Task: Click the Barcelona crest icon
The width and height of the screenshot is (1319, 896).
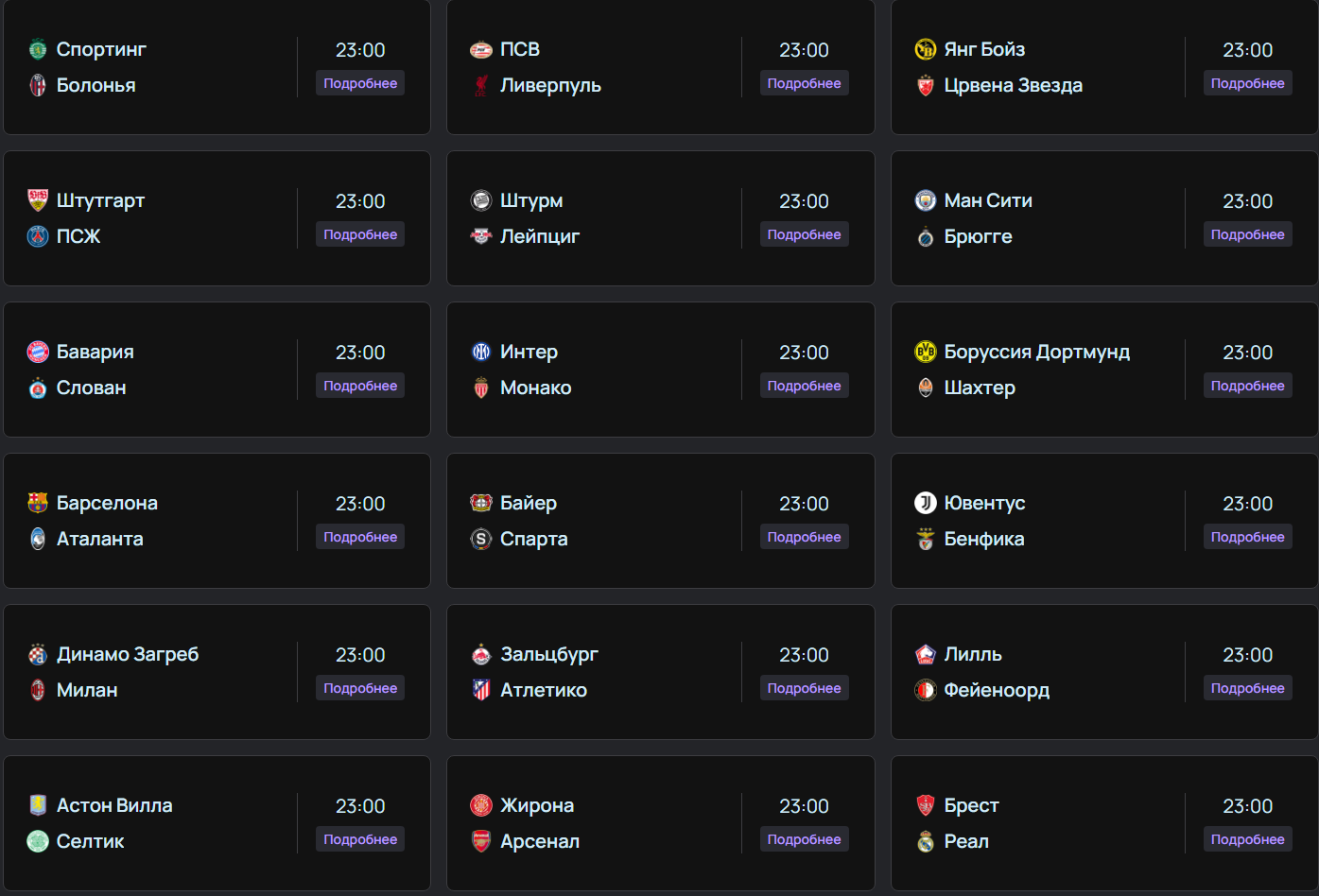Action: click(x=38, y=503)
